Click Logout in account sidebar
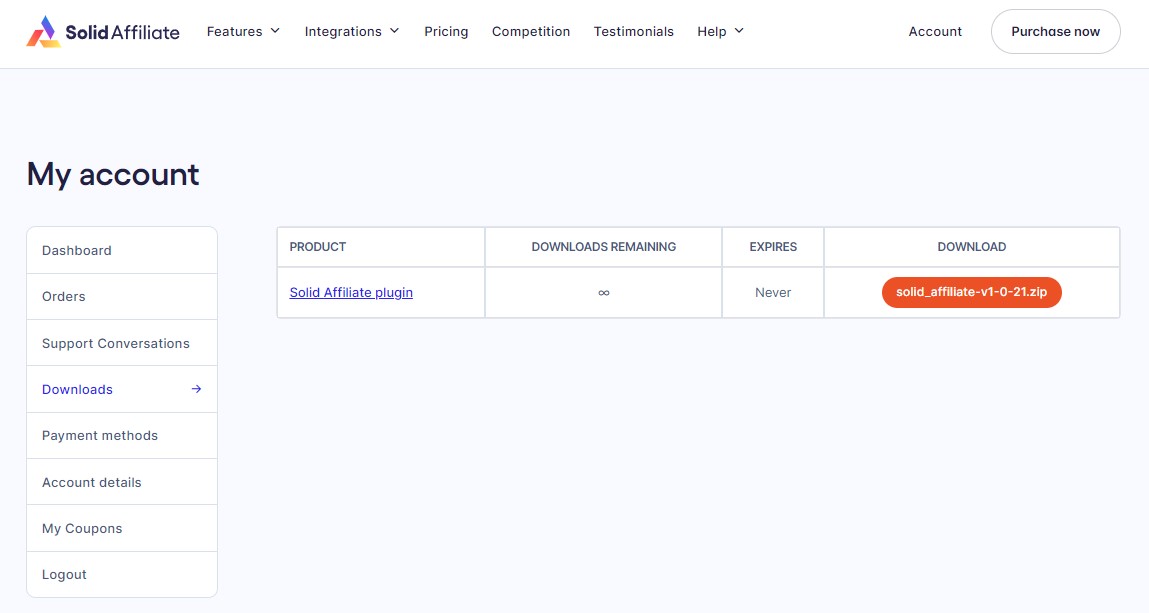This screenshot has width=1149, height=613. (122, 575)
